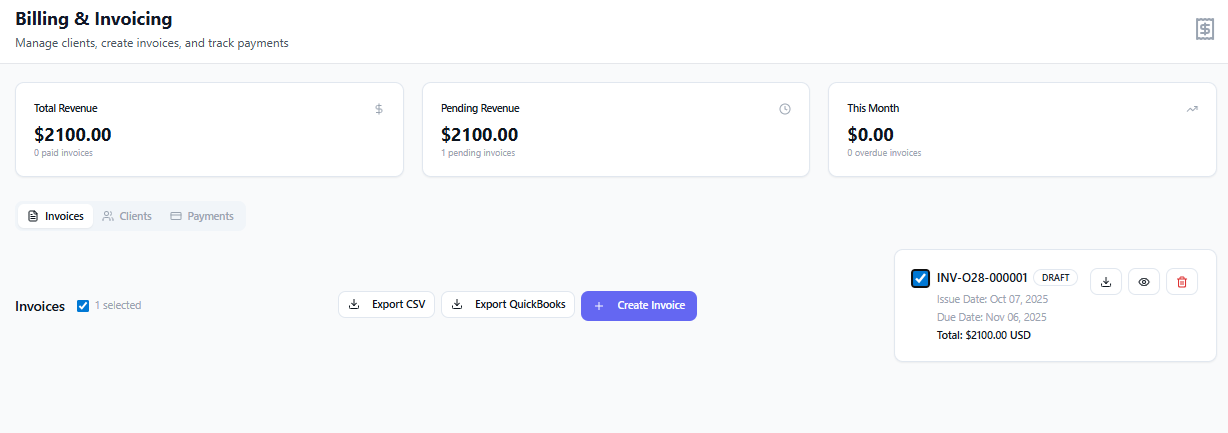Download invoice INV-O28-000001 via download icon
The image size is (1228, 433).
coord(1106,282)
